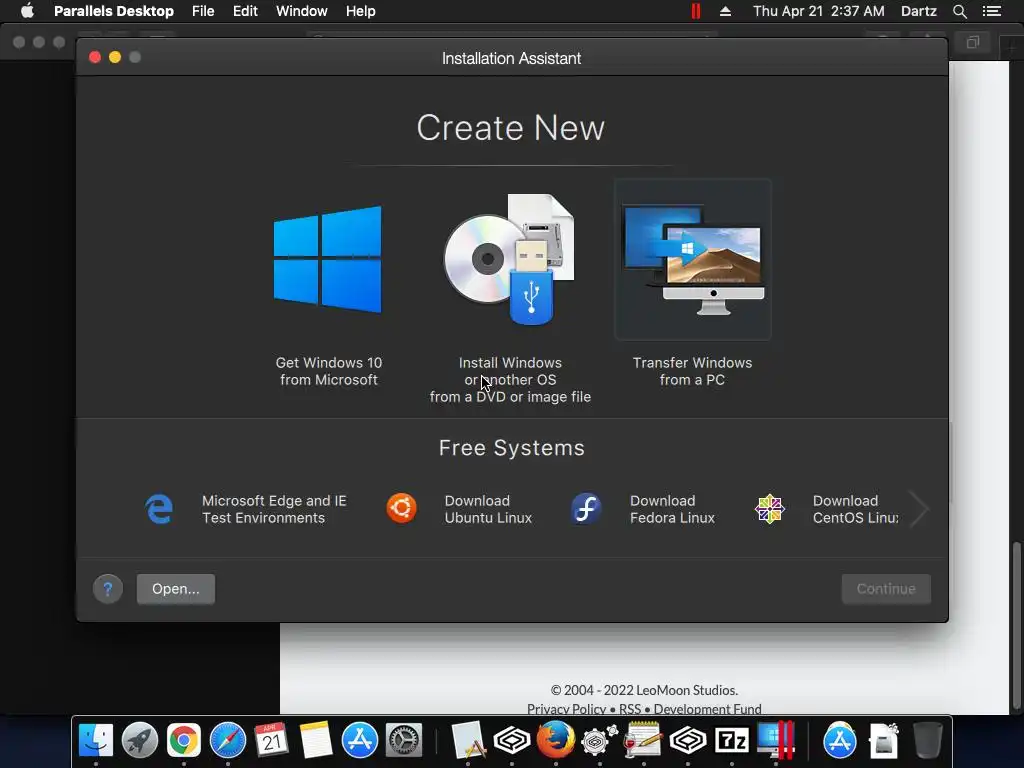Select Download Fedora Linux label
The width and height of the screenshot is (1024, 768).
coord(672,509)
